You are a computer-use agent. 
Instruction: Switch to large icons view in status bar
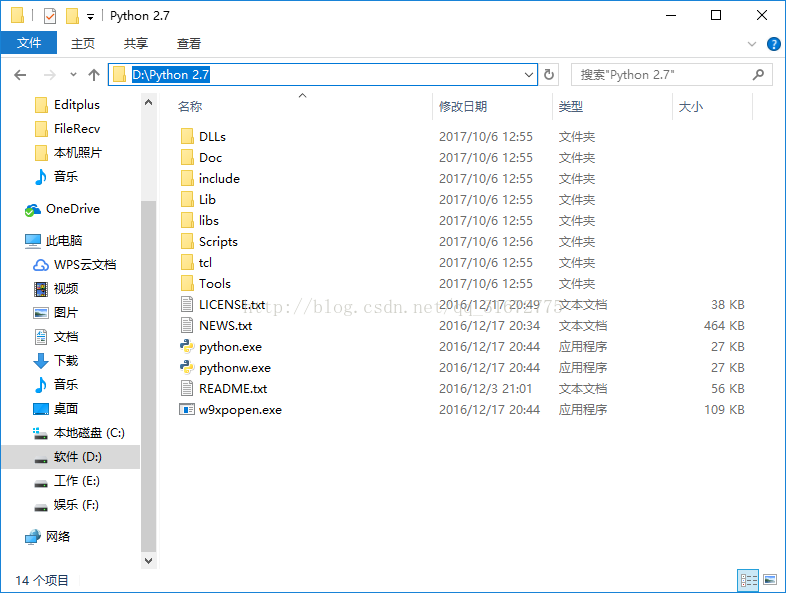tap(771, 580)
